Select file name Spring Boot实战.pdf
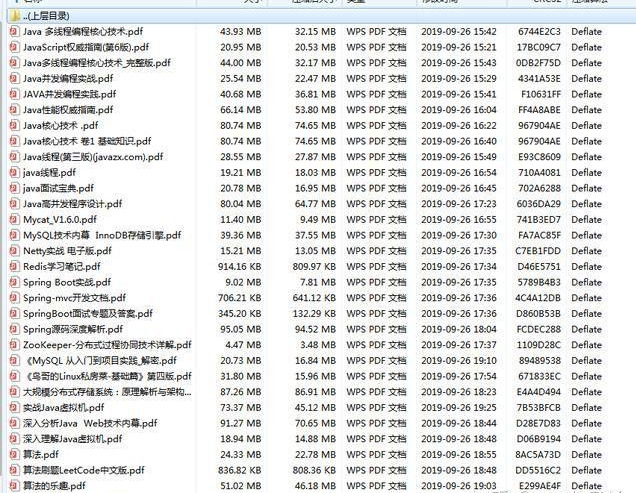The image size is (636, 493). click(x=67, y=282)
